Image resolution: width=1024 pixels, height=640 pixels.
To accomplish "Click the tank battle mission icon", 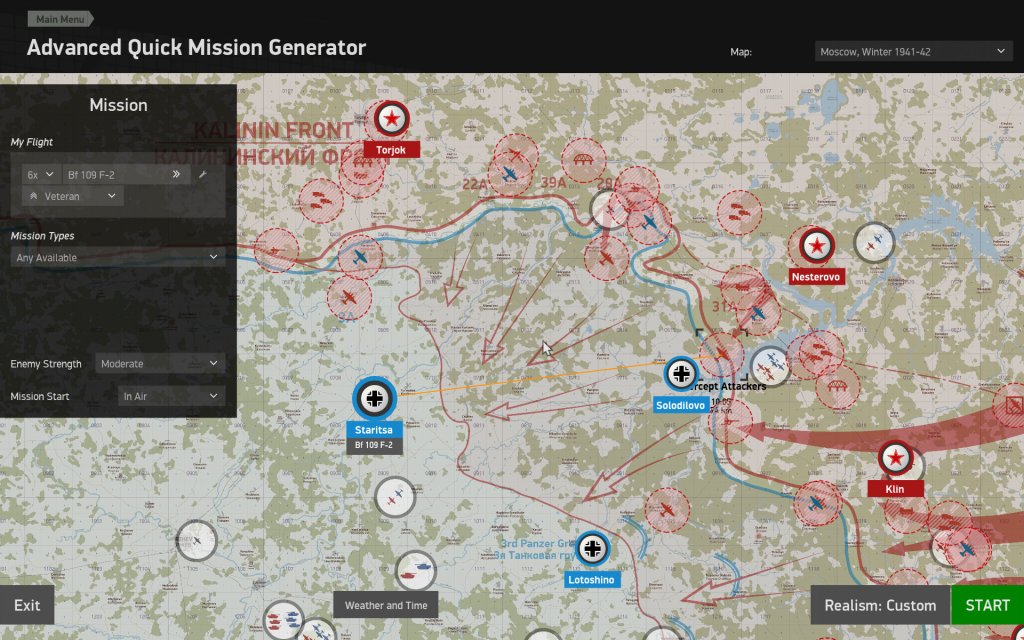I will (415, 570).
